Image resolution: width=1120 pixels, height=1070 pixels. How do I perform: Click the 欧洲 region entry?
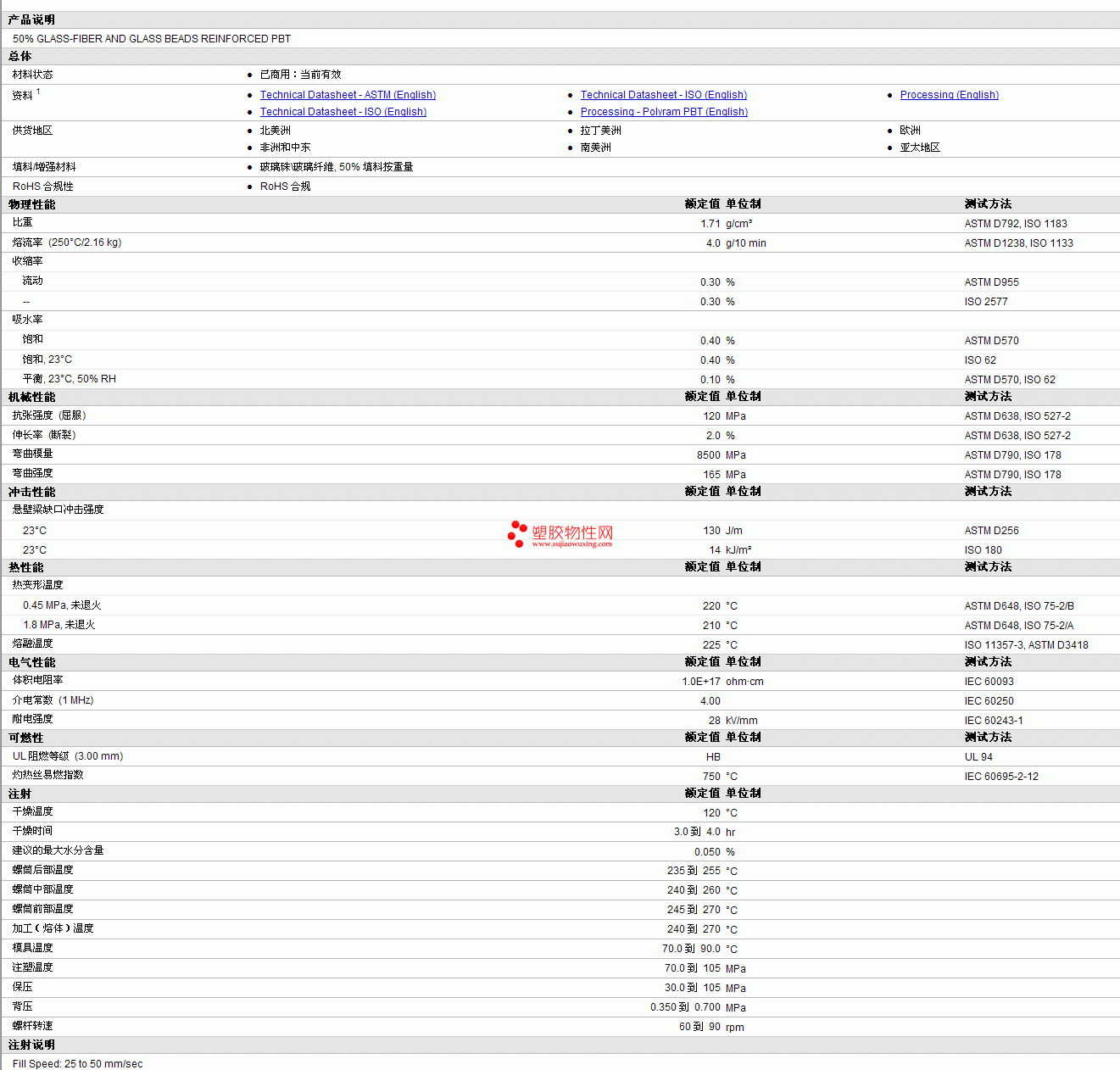pos(911,131)
